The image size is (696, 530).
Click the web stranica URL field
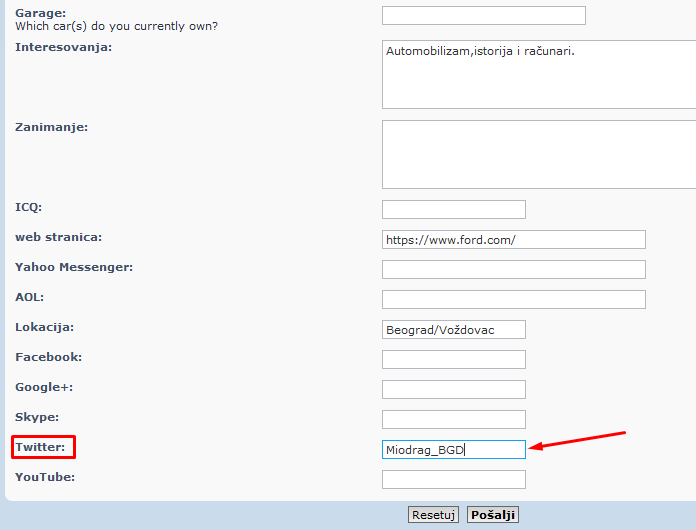(x=514, y=240)
